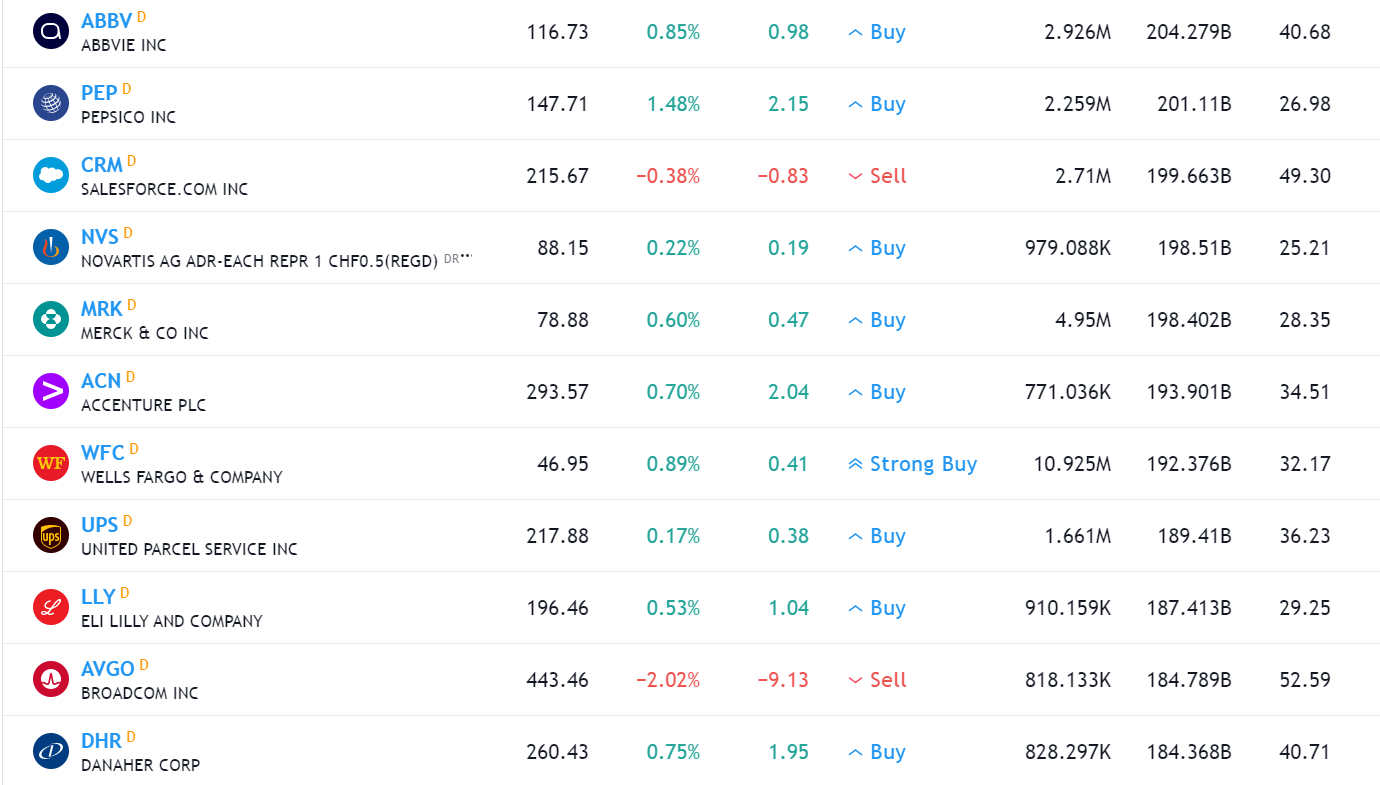Click the 116.73 price for ABBV
The width and height of the screenshot is (1380, 785).
[558, 32]
